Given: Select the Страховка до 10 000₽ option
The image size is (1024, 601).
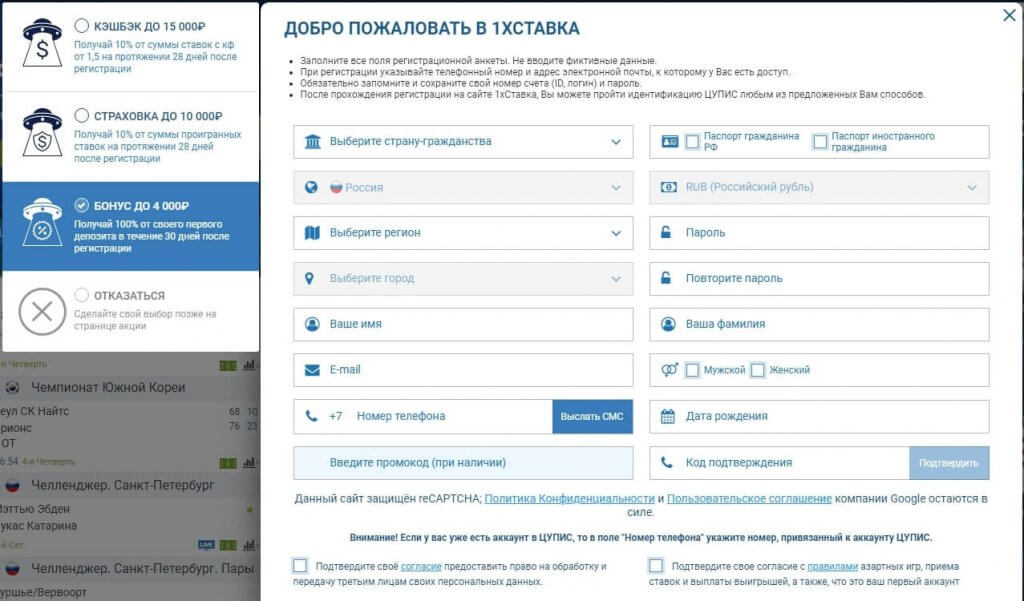Looking at the screenshot, I should tap(82, 116).
